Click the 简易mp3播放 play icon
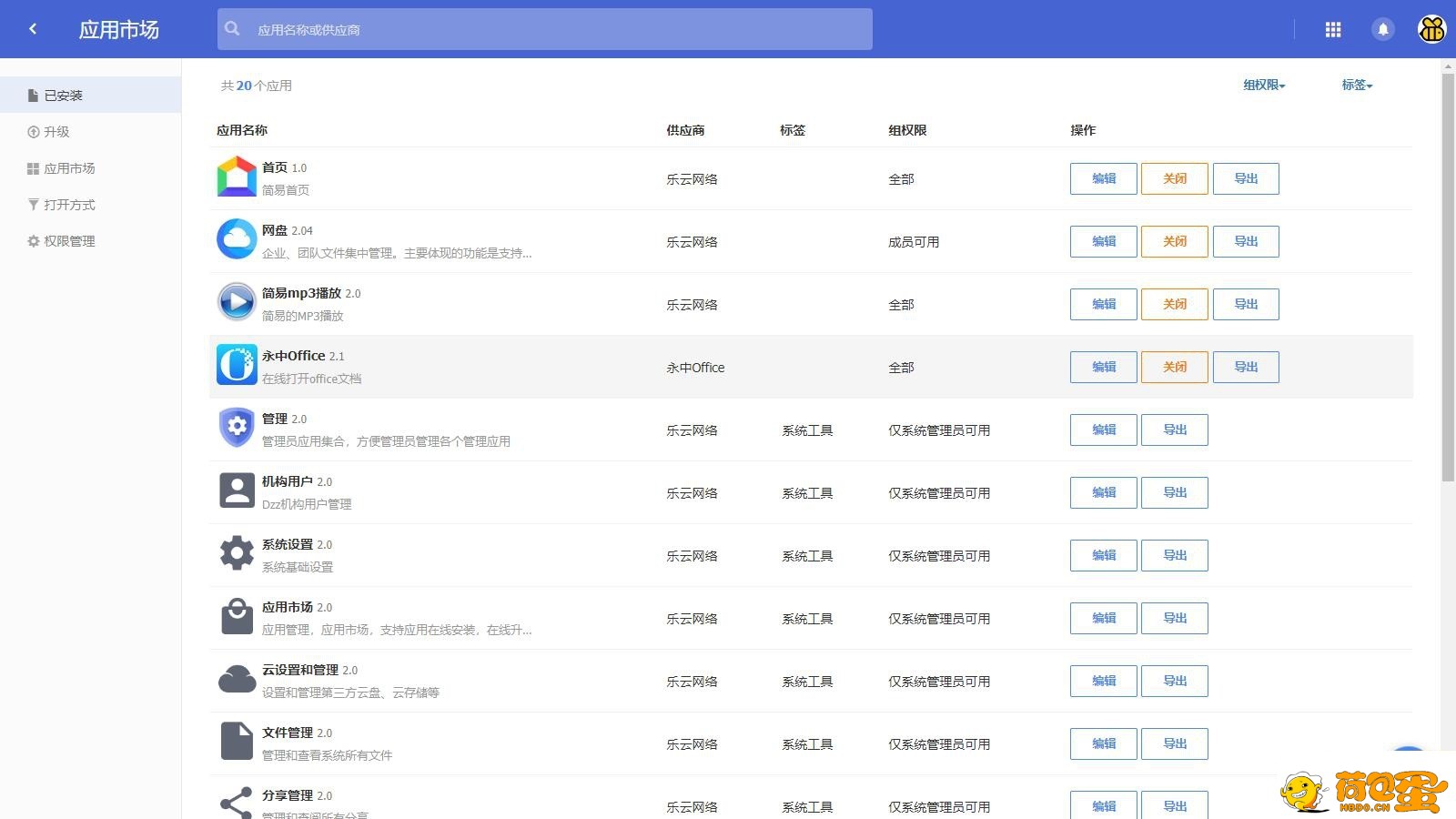The image size is (1456, 819). pyautogui.click(x=237, y=302)
